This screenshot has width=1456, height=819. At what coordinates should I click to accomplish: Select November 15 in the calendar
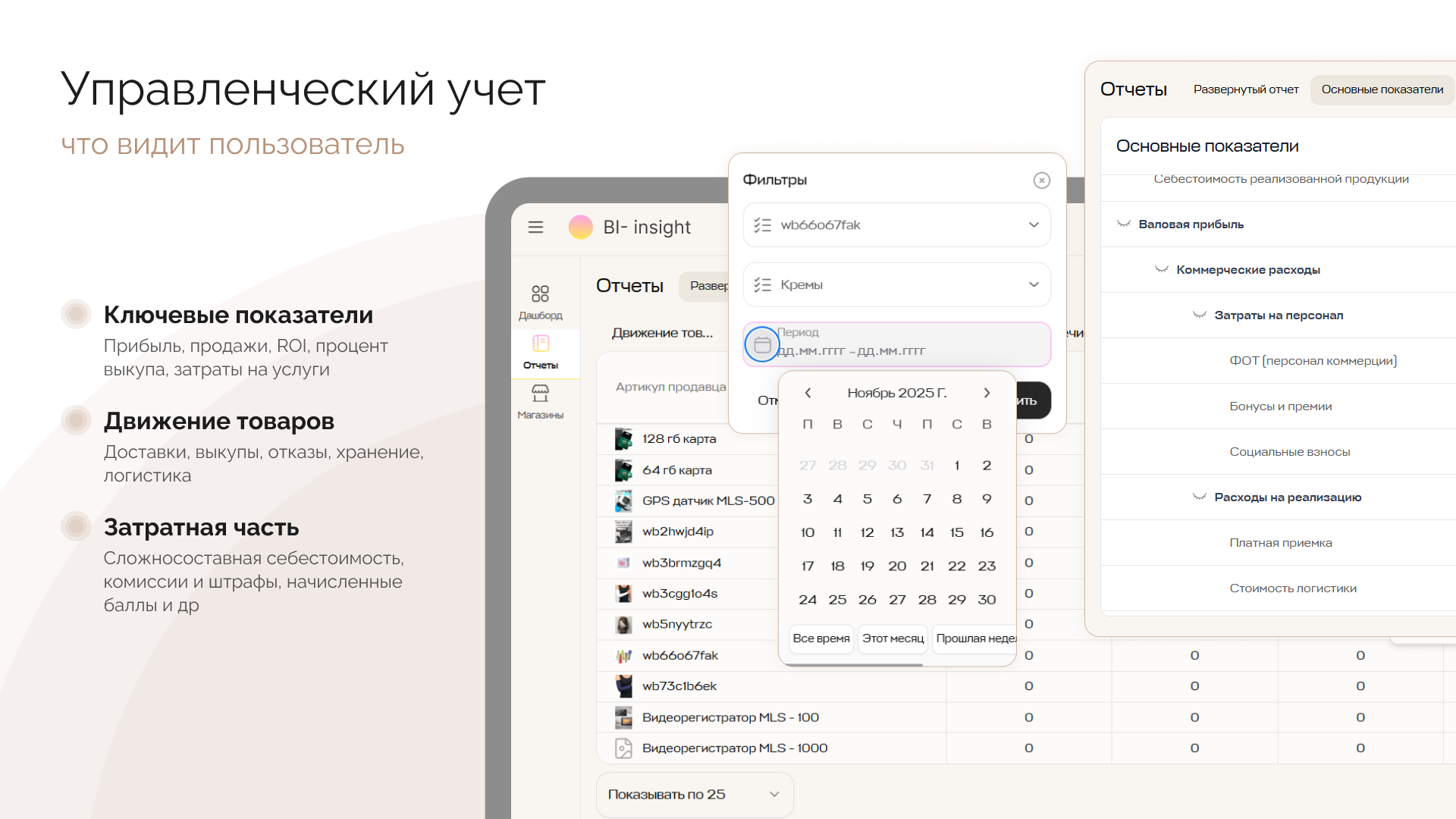[x=956, y=532]
